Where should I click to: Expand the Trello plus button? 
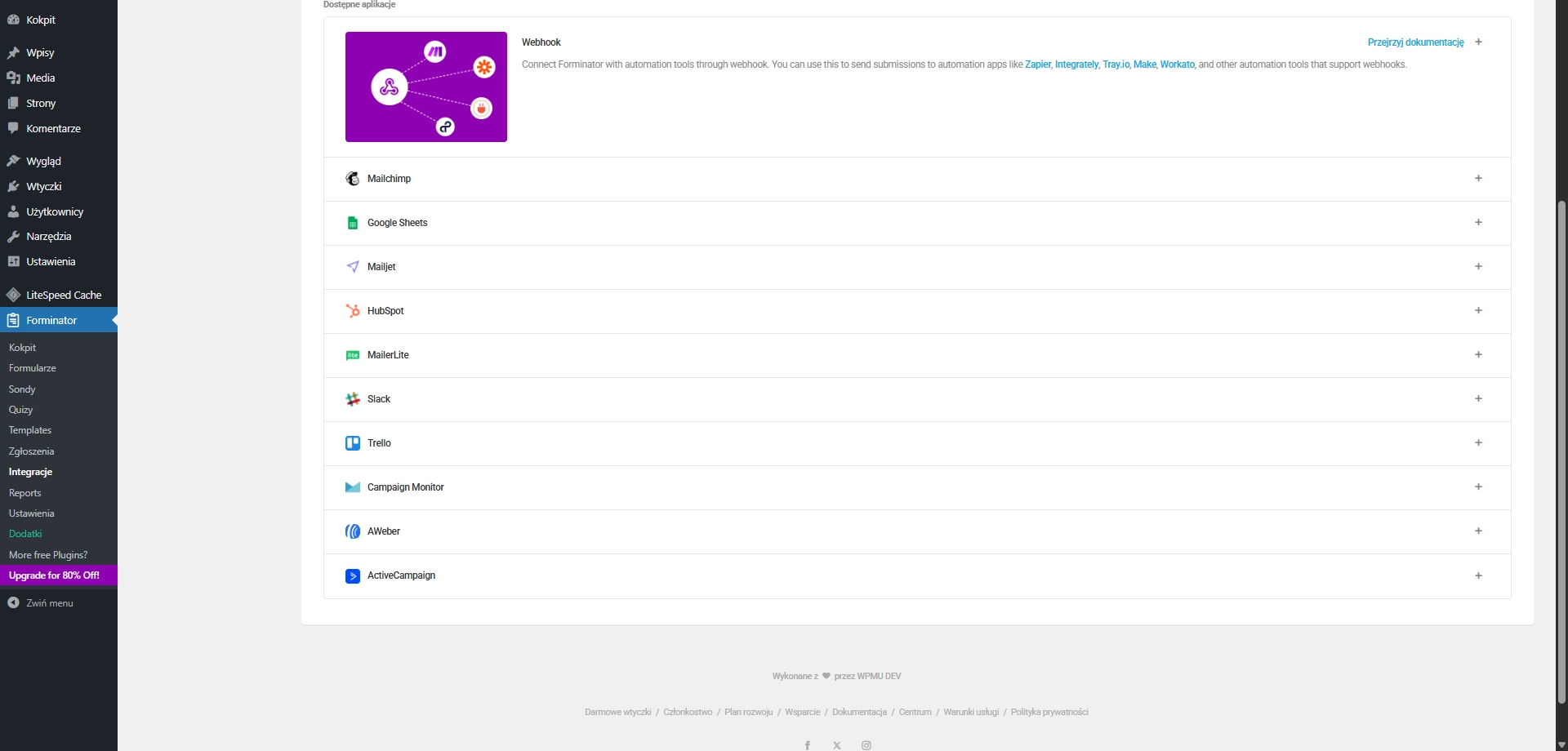point(1478,442)
